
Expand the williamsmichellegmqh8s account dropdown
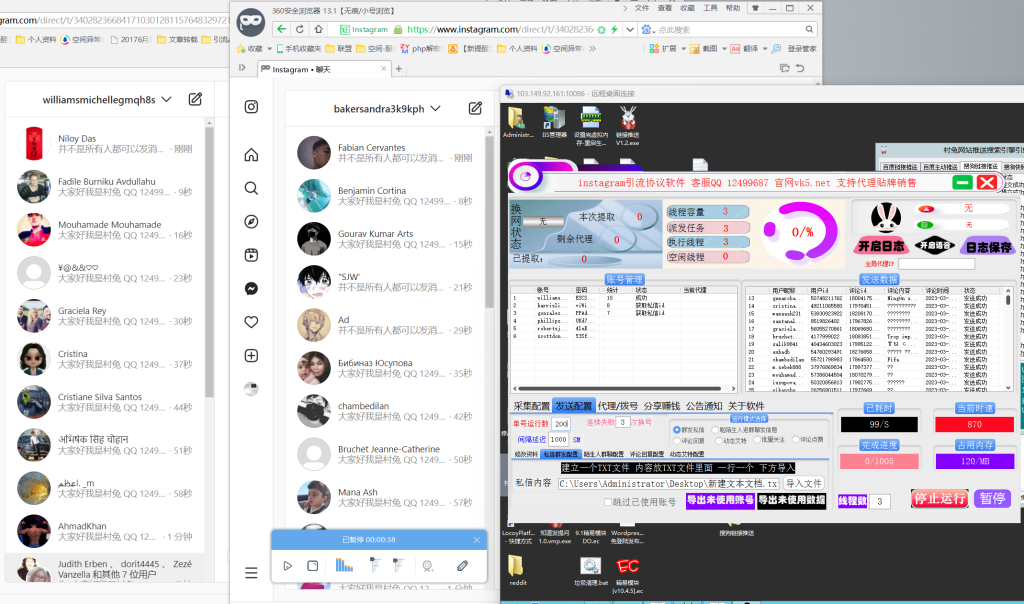pos(166,99)
